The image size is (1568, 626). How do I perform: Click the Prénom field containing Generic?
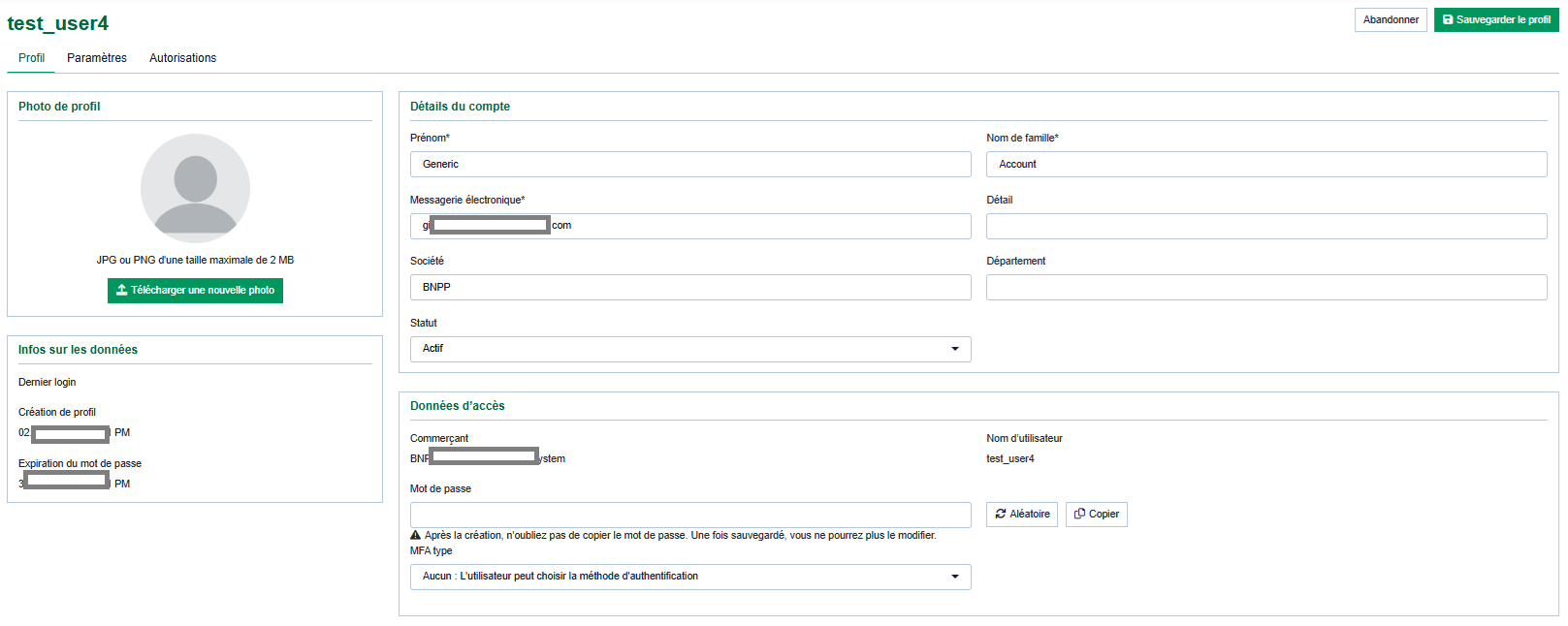(689, 165)
